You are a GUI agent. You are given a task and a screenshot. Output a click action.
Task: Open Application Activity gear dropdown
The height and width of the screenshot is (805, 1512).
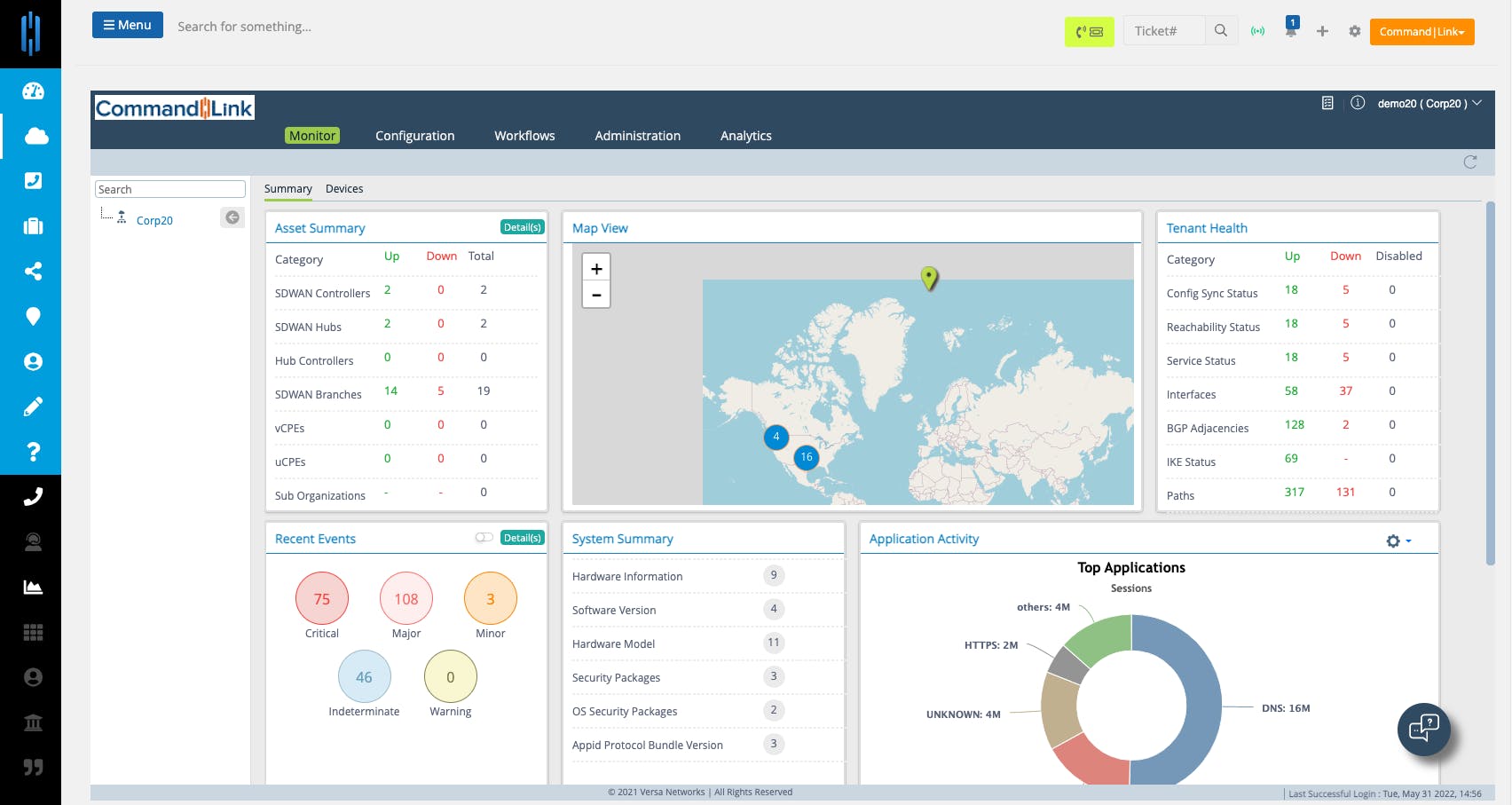(1398, 541)
